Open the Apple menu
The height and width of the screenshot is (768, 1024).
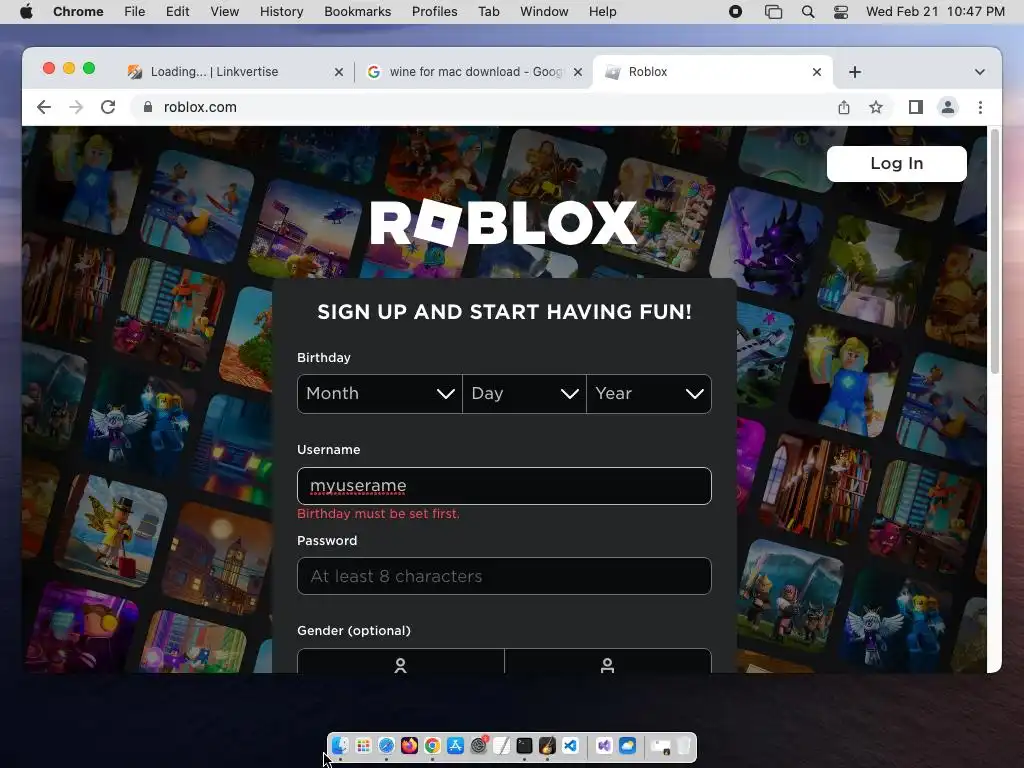click(26, 12)
